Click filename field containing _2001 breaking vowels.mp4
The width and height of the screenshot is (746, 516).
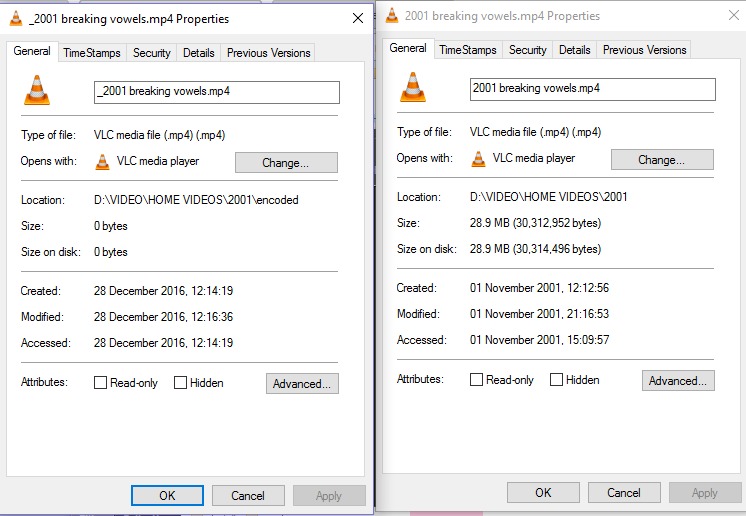[216, 92]
